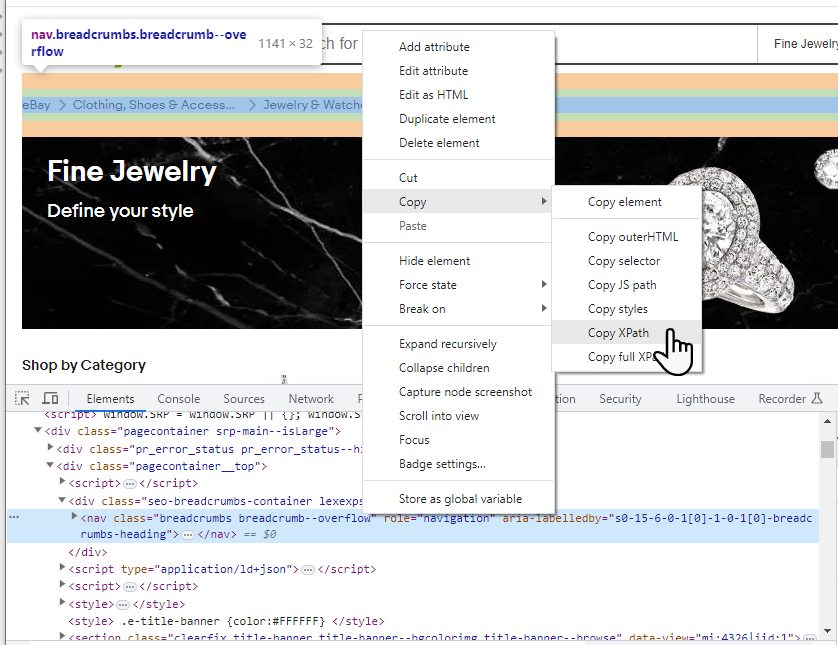The height and width of the screenshot is (645, 838).
Task: Click the Clothing, Shoes & Accessories breadcrumb
Action: 153,105
